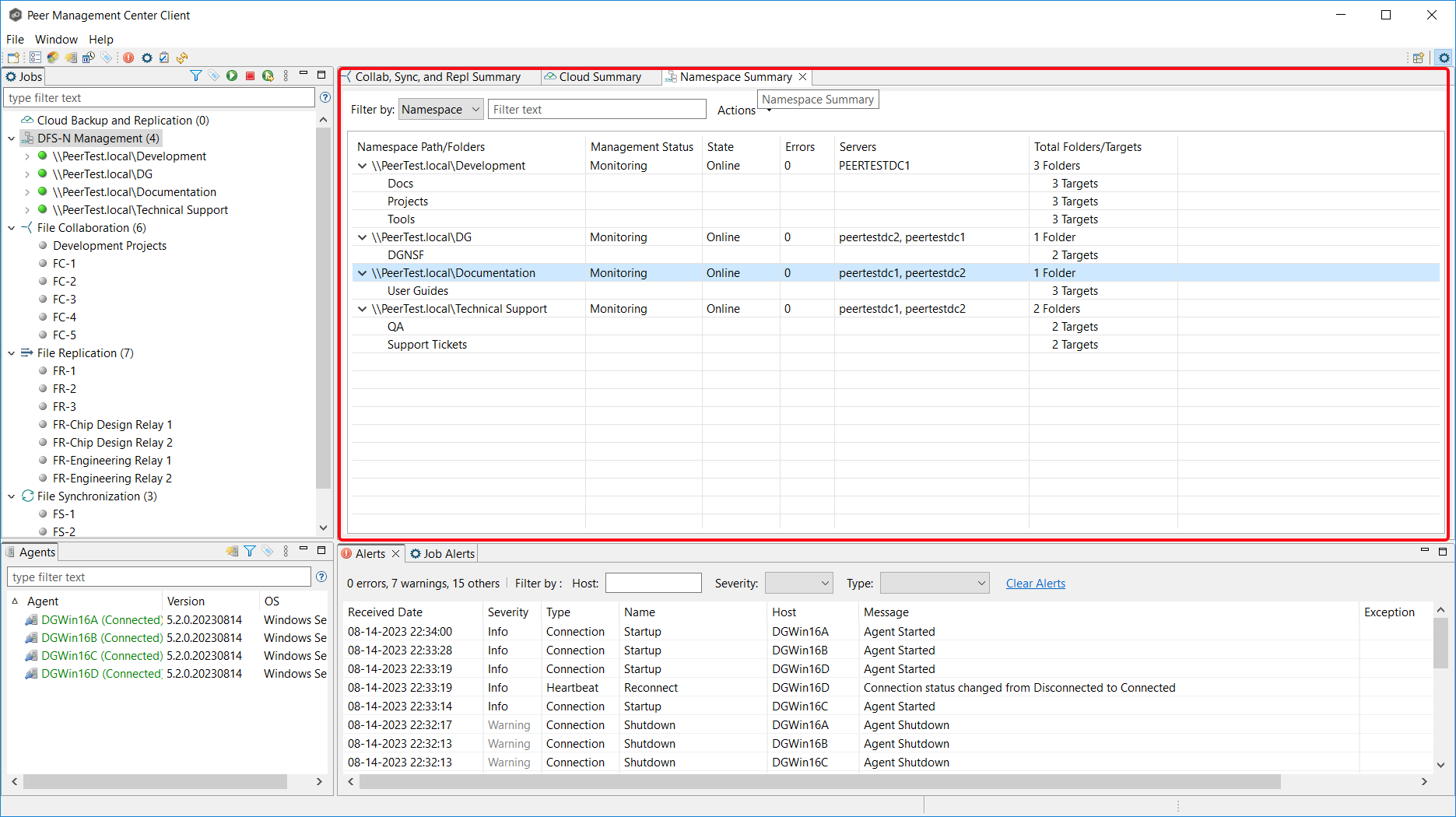Screen dimensions: 1456x817
Task: Click the pie chart icon in main toolbar
Action: tap(53, 58)
